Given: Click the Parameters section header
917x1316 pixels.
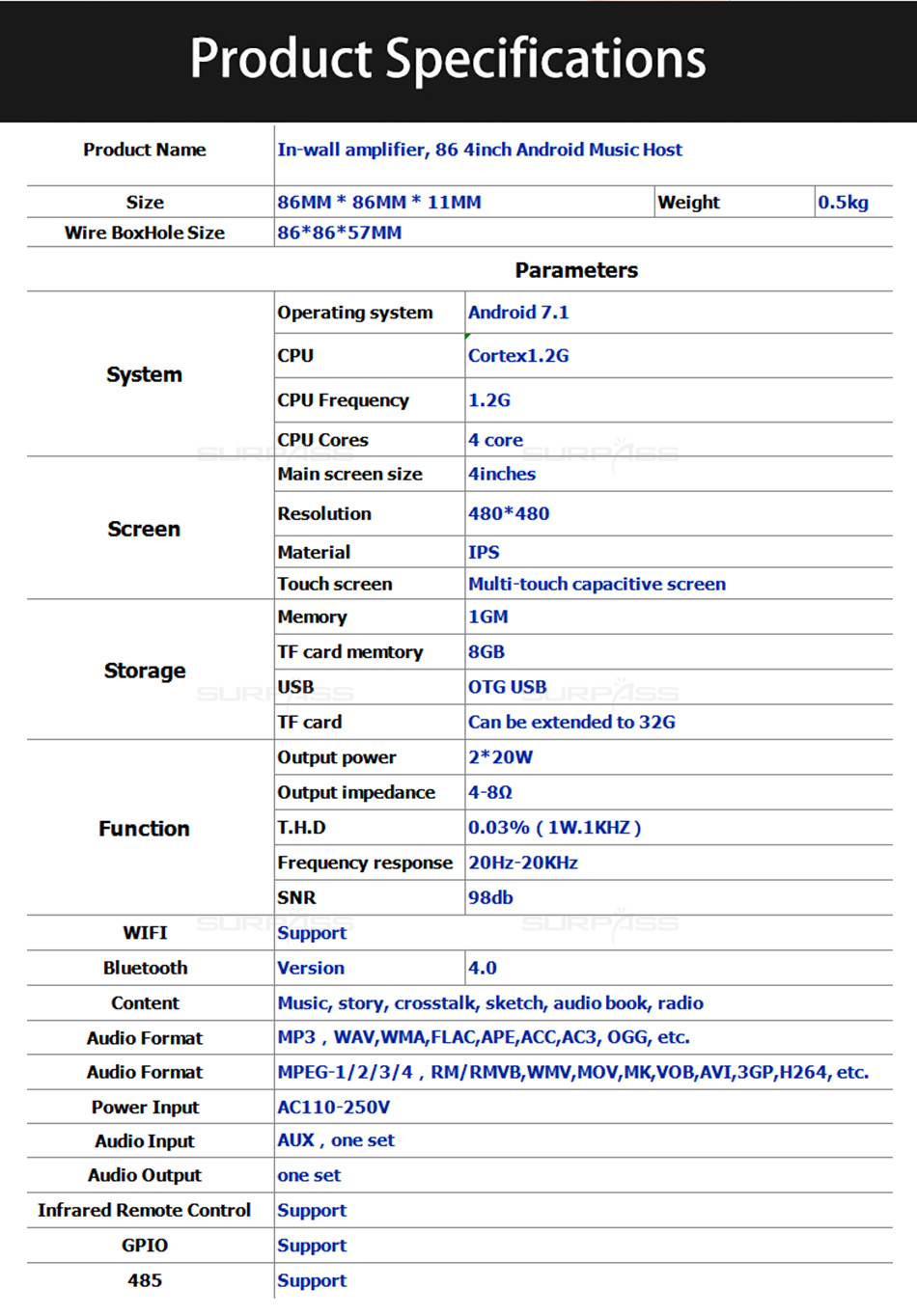Looking at the screenshot, I should (x=576, y=270).
